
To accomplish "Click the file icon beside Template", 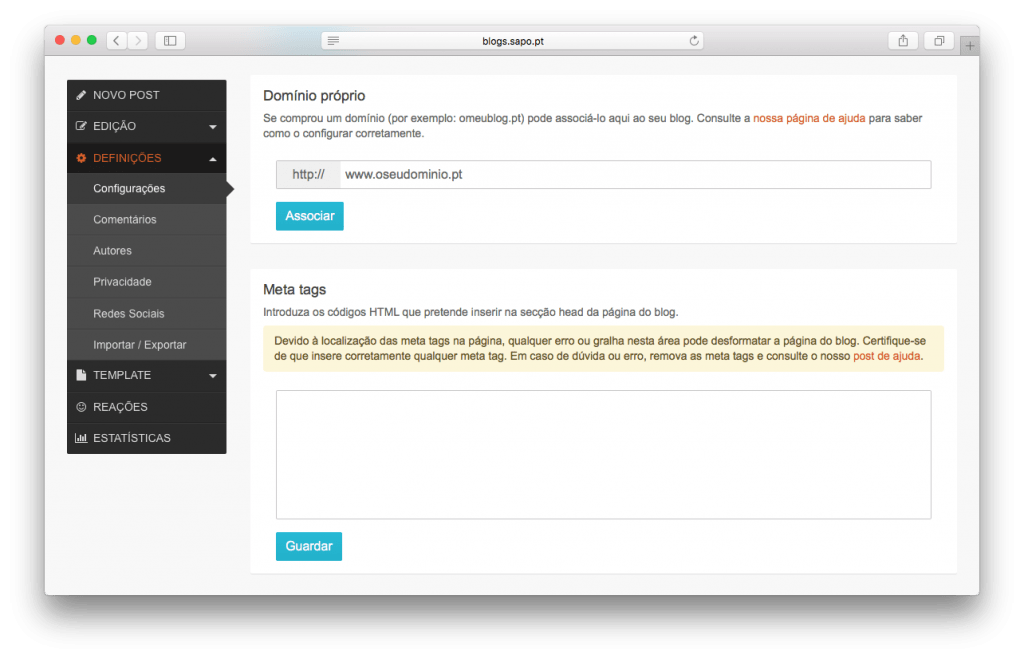I will pyautogui.click(x=82, y=375).
